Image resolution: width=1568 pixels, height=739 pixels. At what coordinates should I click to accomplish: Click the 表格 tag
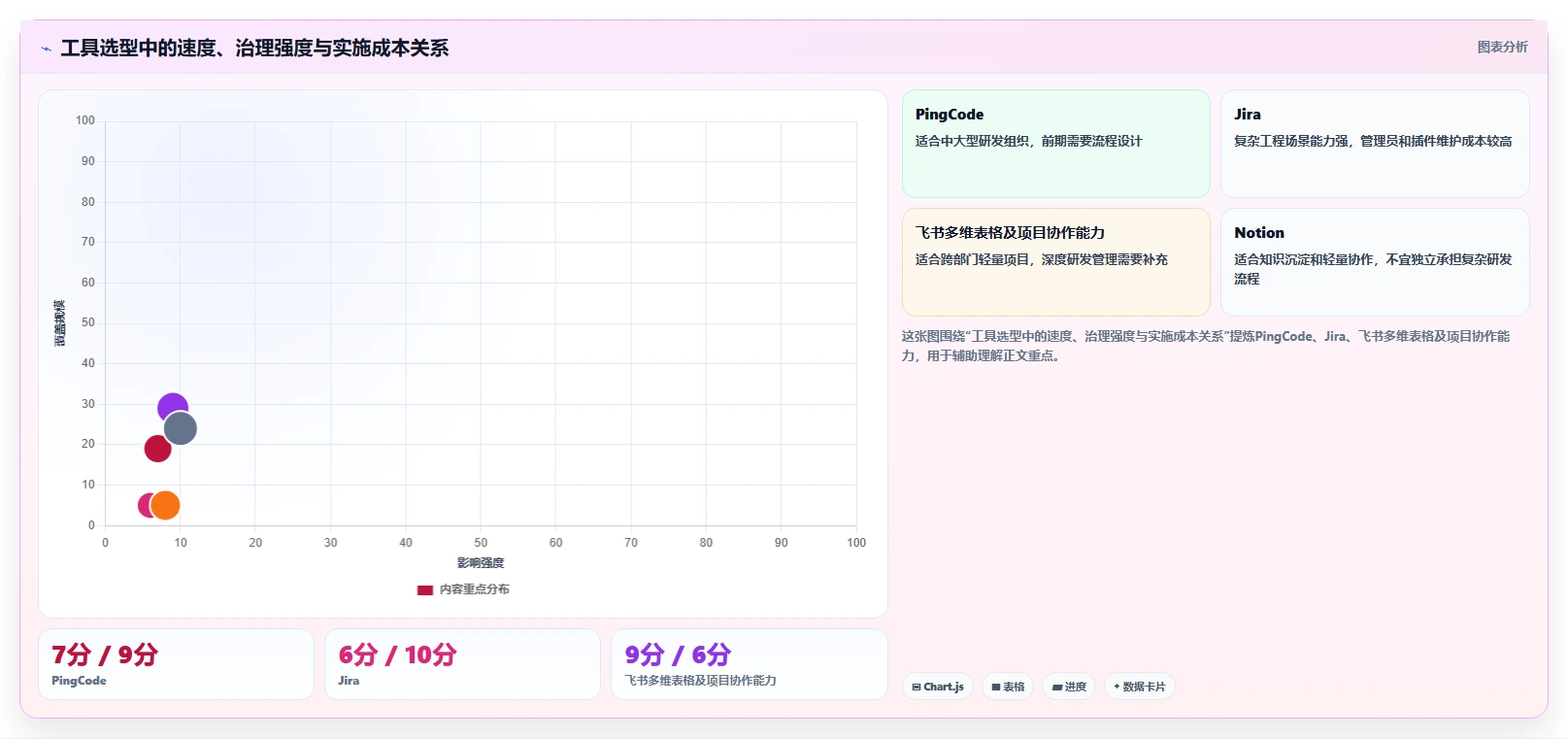(1008, 687)
